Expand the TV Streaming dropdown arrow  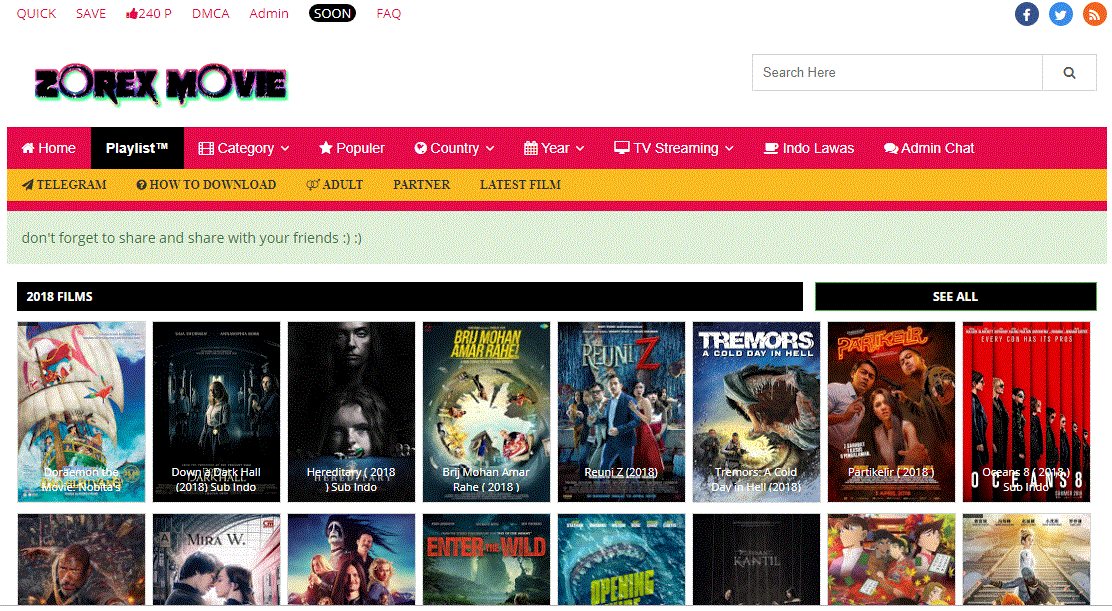[729, 149]
